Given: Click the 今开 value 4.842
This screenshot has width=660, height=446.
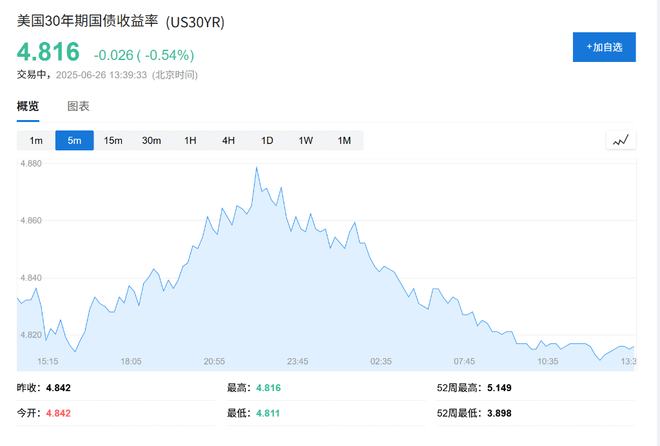Looking at the screenshot, I should pyautogui.click(x=57, y=412).
